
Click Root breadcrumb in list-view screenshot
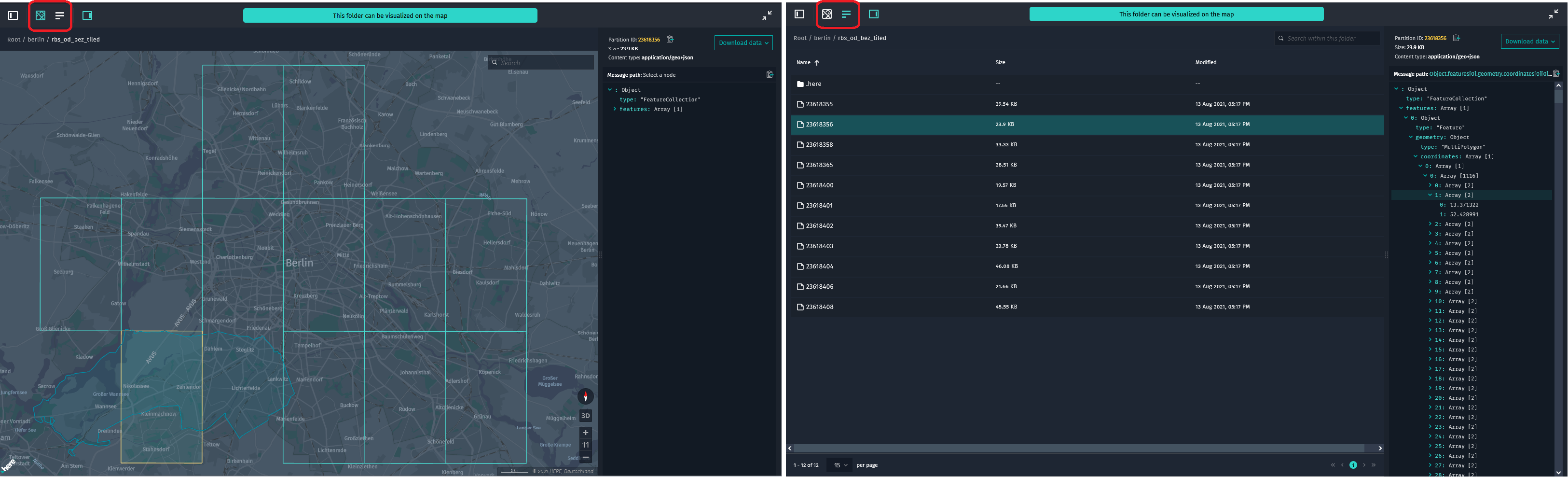(800, 38)
